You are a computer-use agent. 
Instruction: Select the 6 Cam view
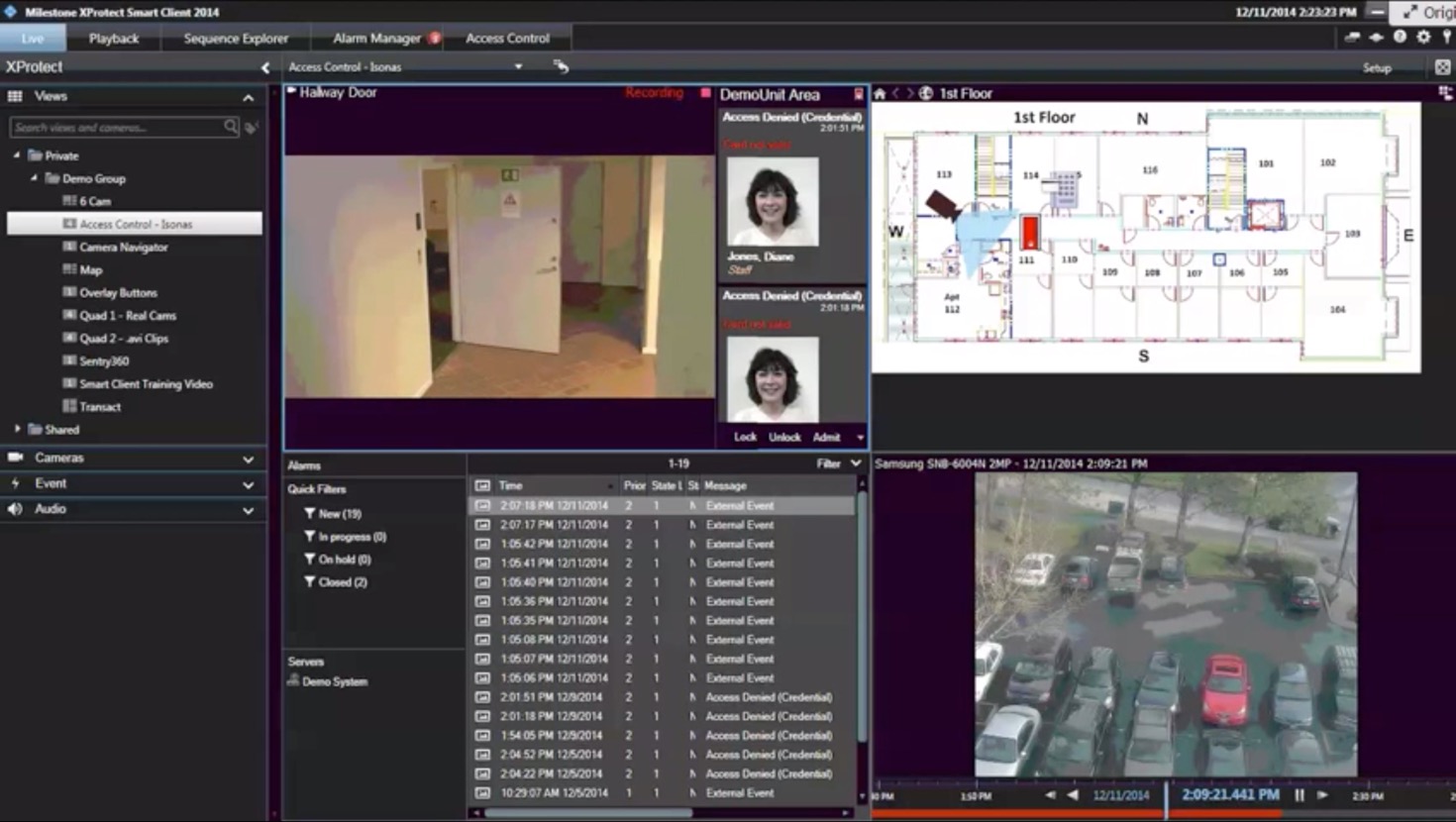(x=95, y=201)
